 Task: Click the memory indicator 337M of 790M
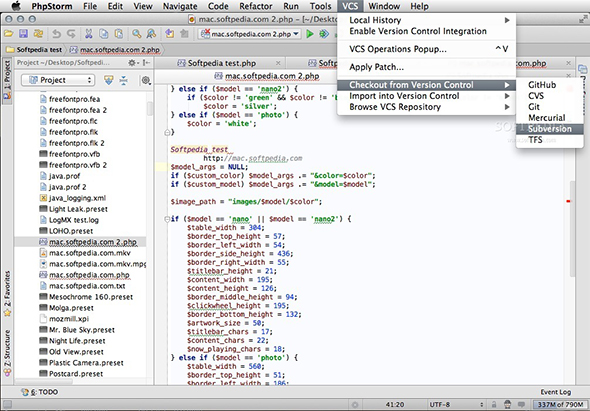coord(560,405)
